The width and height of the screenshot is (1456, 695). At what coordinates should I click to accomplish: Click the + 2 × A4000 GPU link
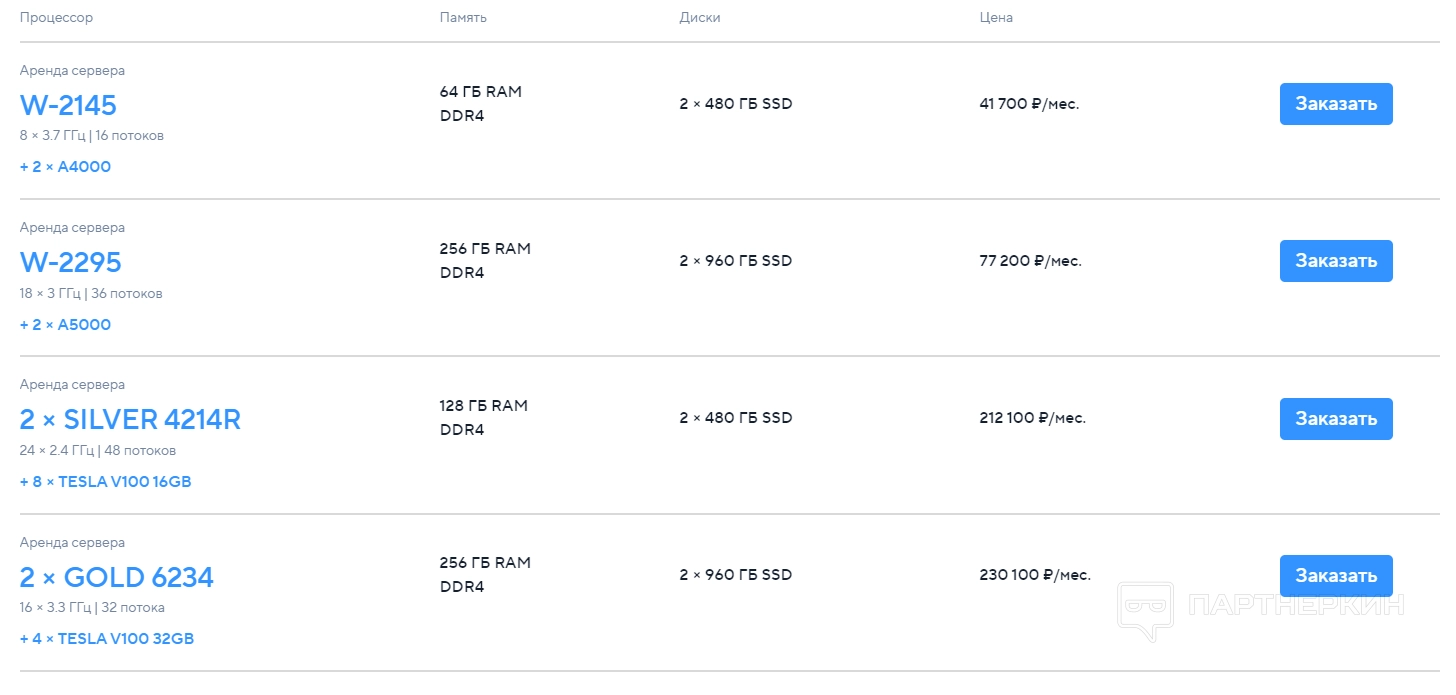tap(65, 167)
